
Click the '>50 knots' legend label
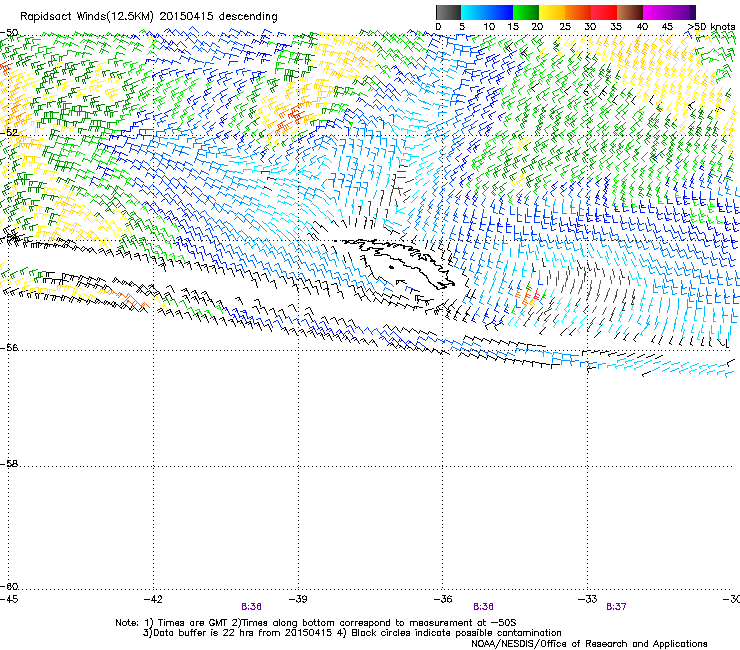[x=711, y=27]
